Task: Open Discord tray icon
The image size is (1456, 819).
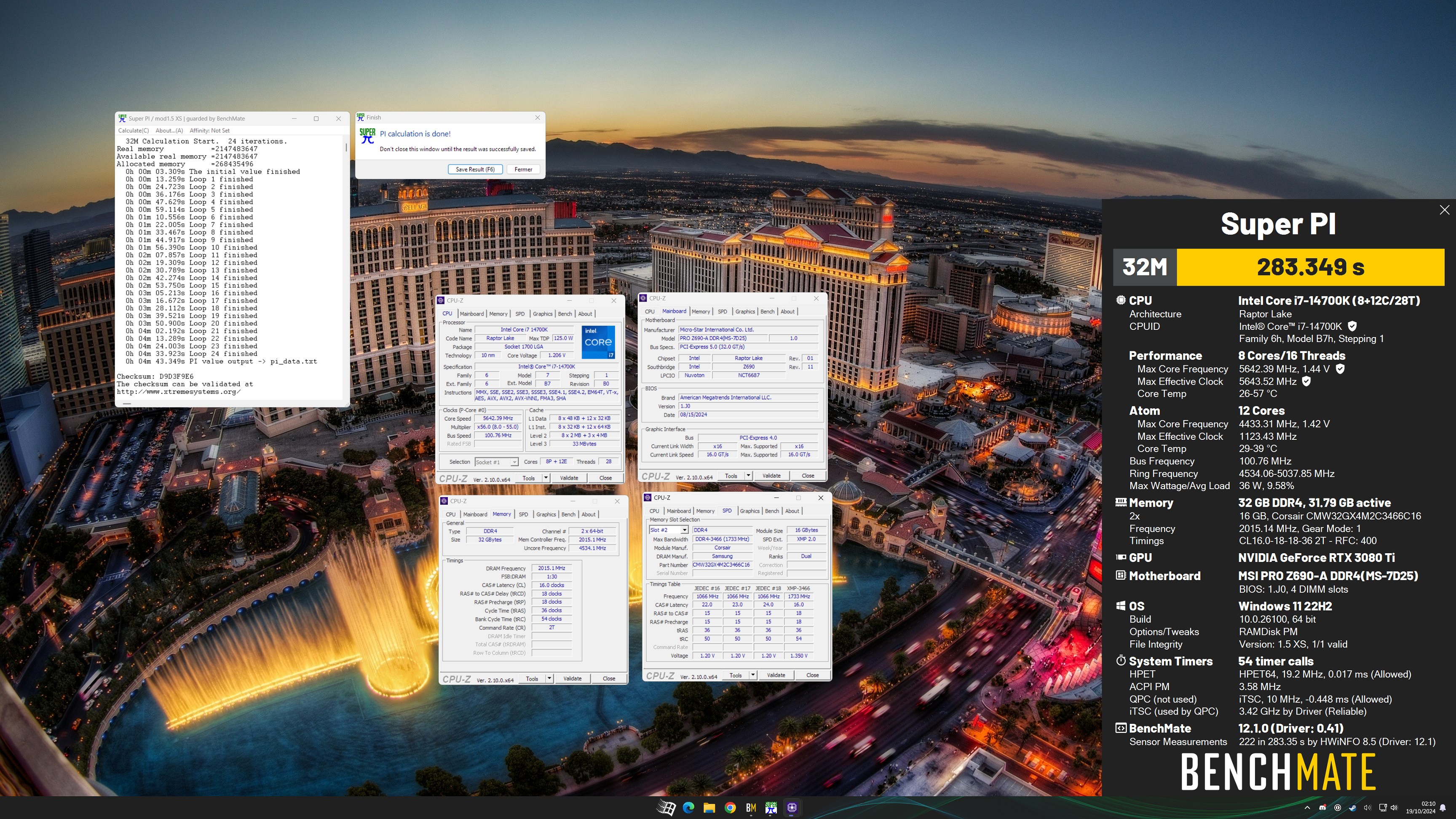Action: point(1322,808)
